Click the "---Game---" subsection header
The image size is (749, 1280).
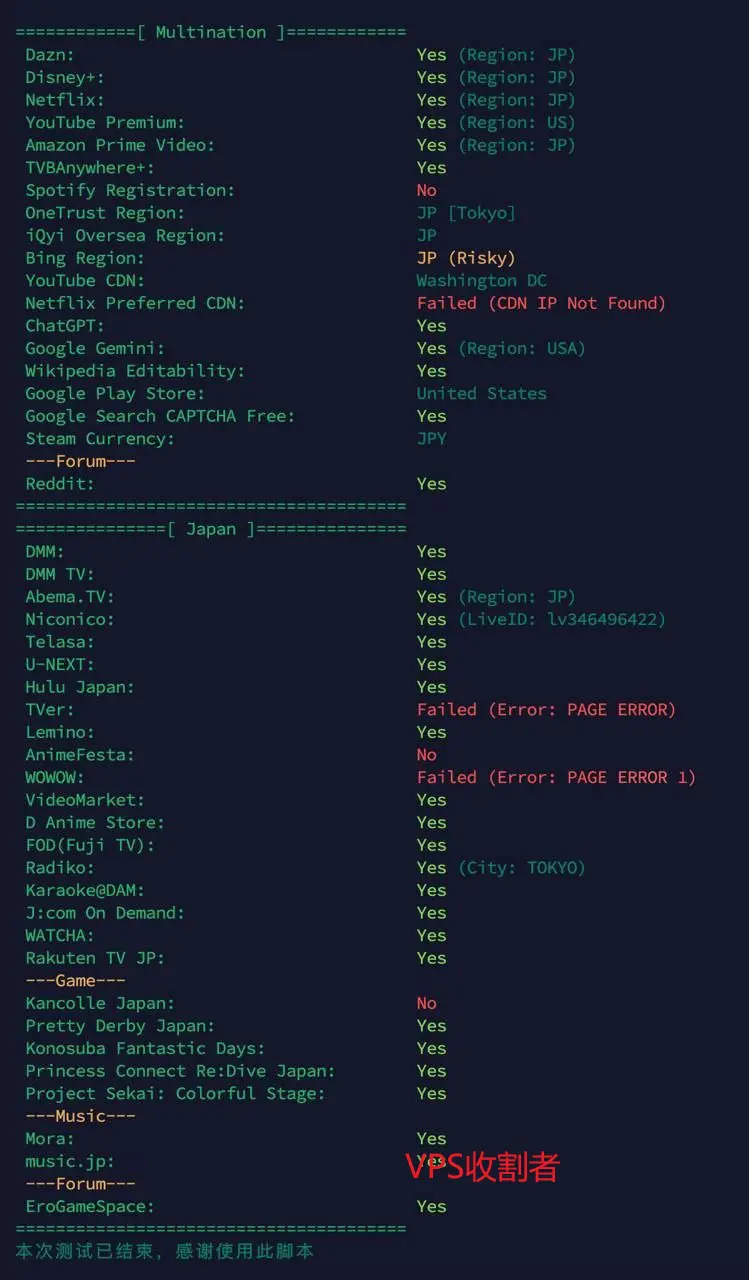75,981
